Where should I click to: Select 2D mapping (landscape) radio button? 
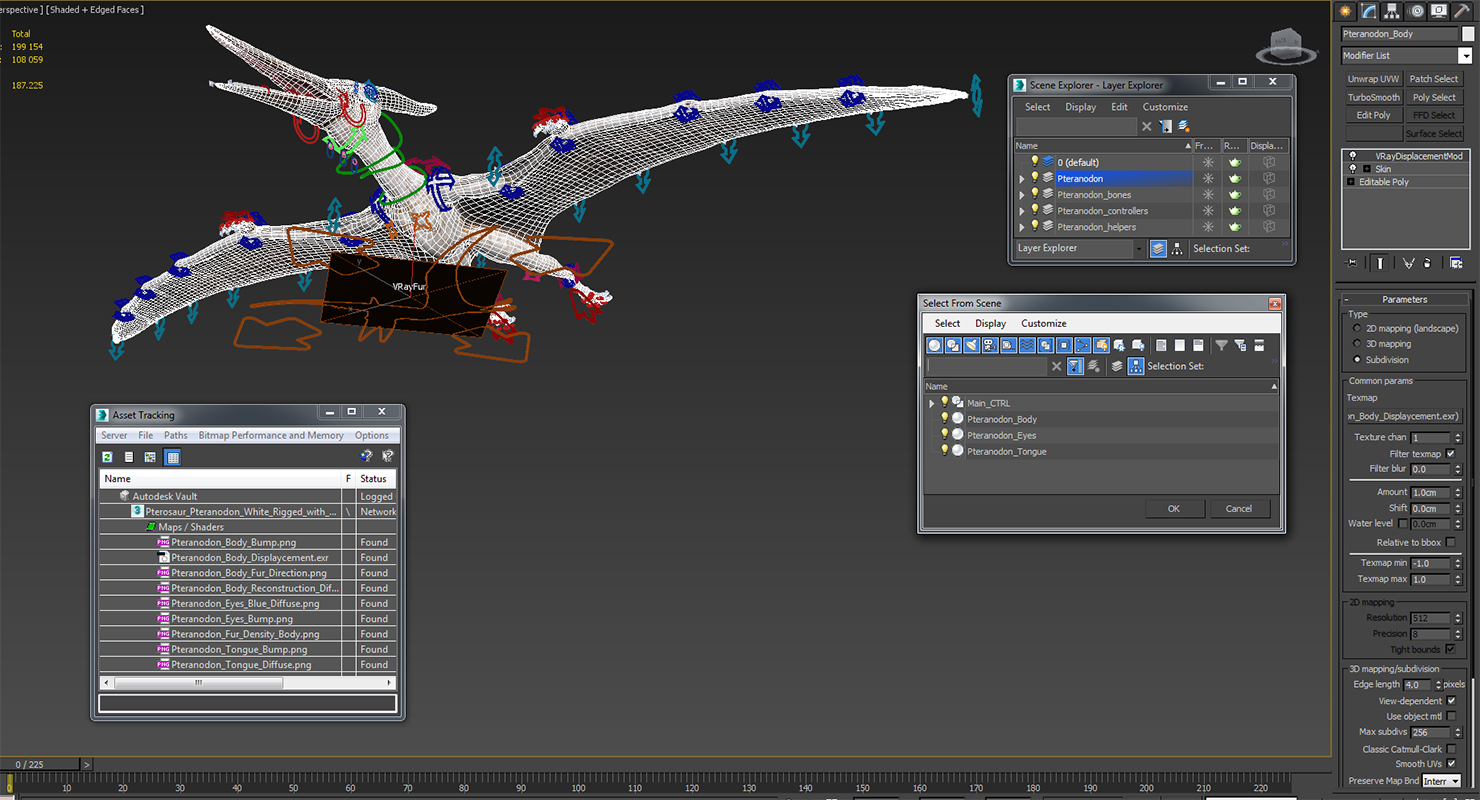[1357, 328]
